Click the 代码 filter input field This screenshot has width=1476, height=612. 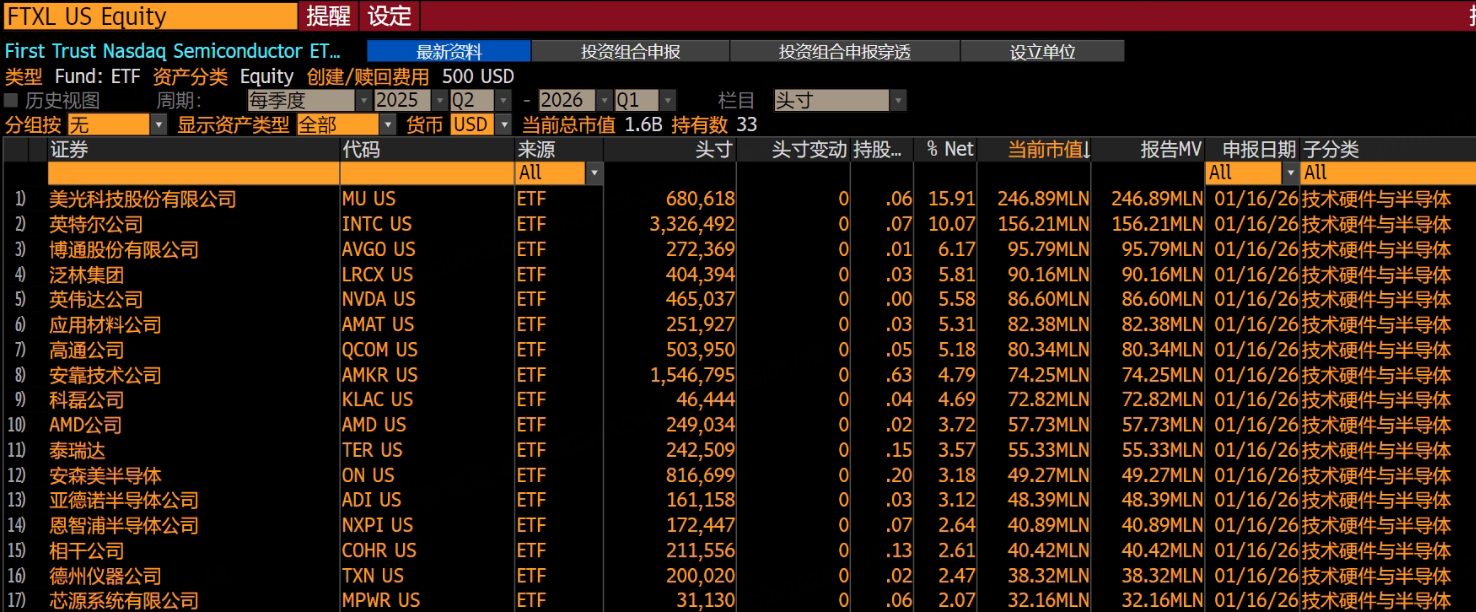click(x=426, y=173)
